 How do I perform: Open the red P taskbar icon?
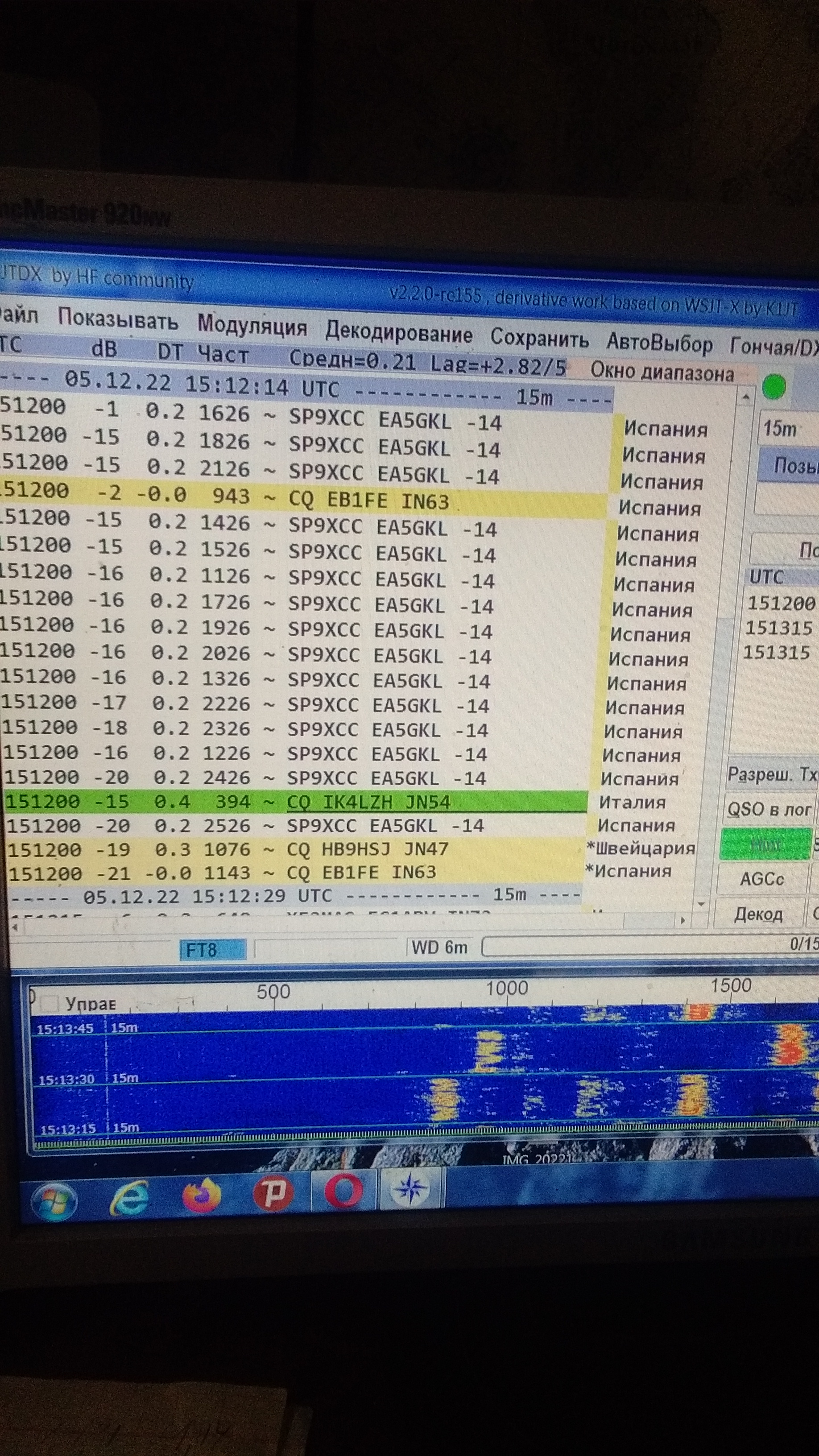[x=273, y=1193]
